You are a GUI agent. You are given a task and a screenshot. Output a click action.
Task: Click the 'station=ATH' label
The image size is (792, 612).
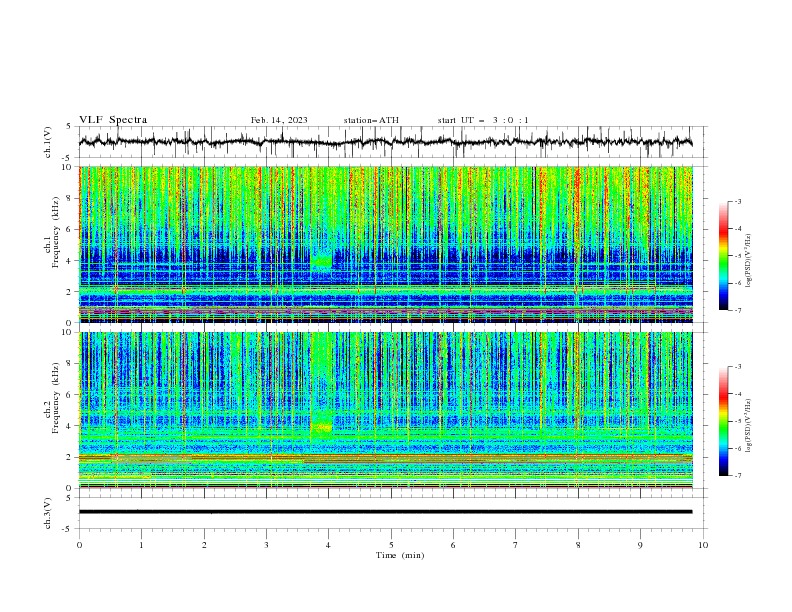(x=371, y=120)
